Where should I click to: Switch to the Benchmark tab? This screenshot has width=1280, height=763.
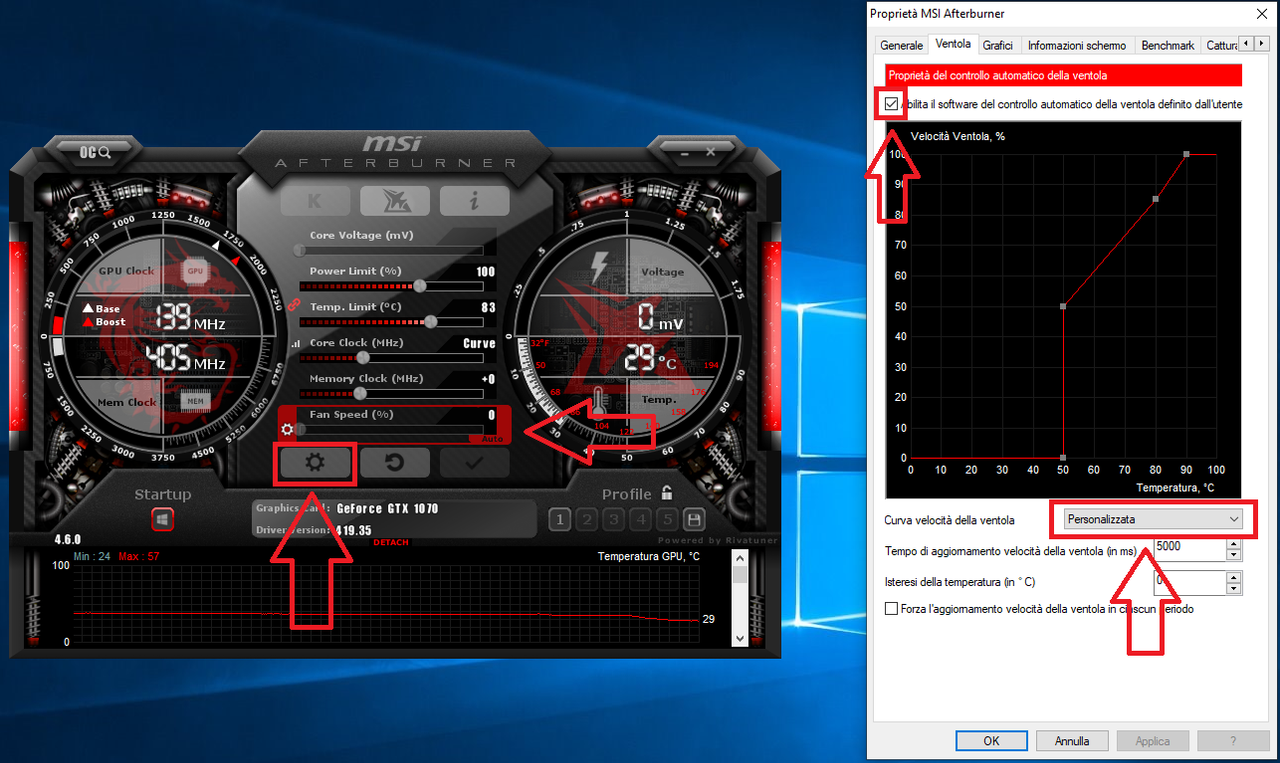[x=1168, y=45]
